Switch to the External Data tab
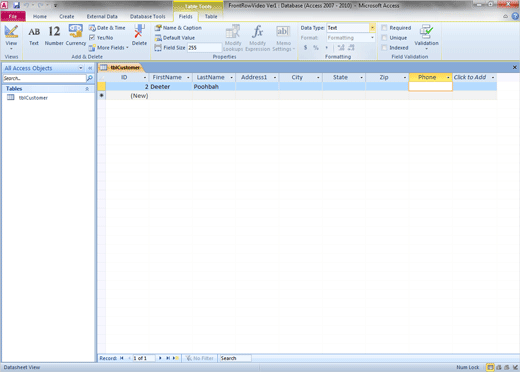 [102, 16]
